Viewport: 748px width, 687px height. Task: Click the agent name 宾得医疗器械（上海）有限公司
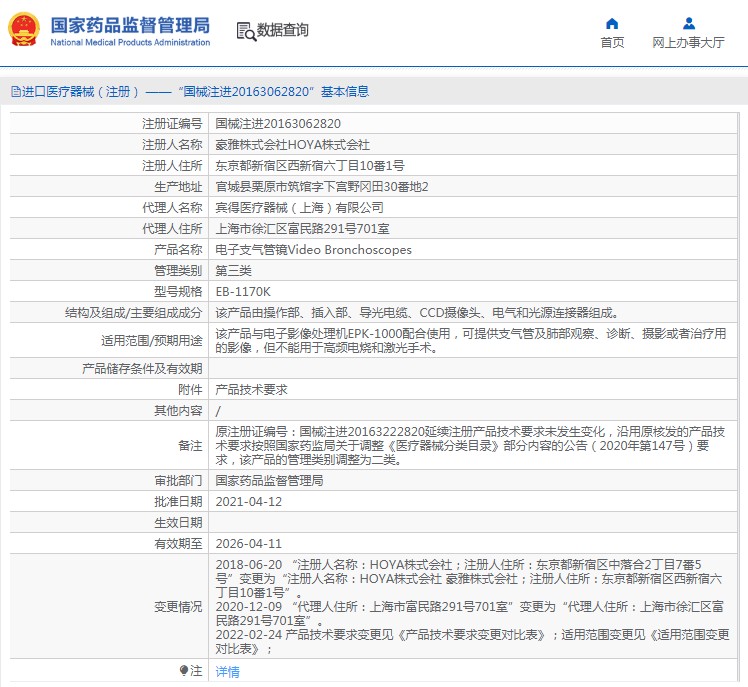[299, 208]
